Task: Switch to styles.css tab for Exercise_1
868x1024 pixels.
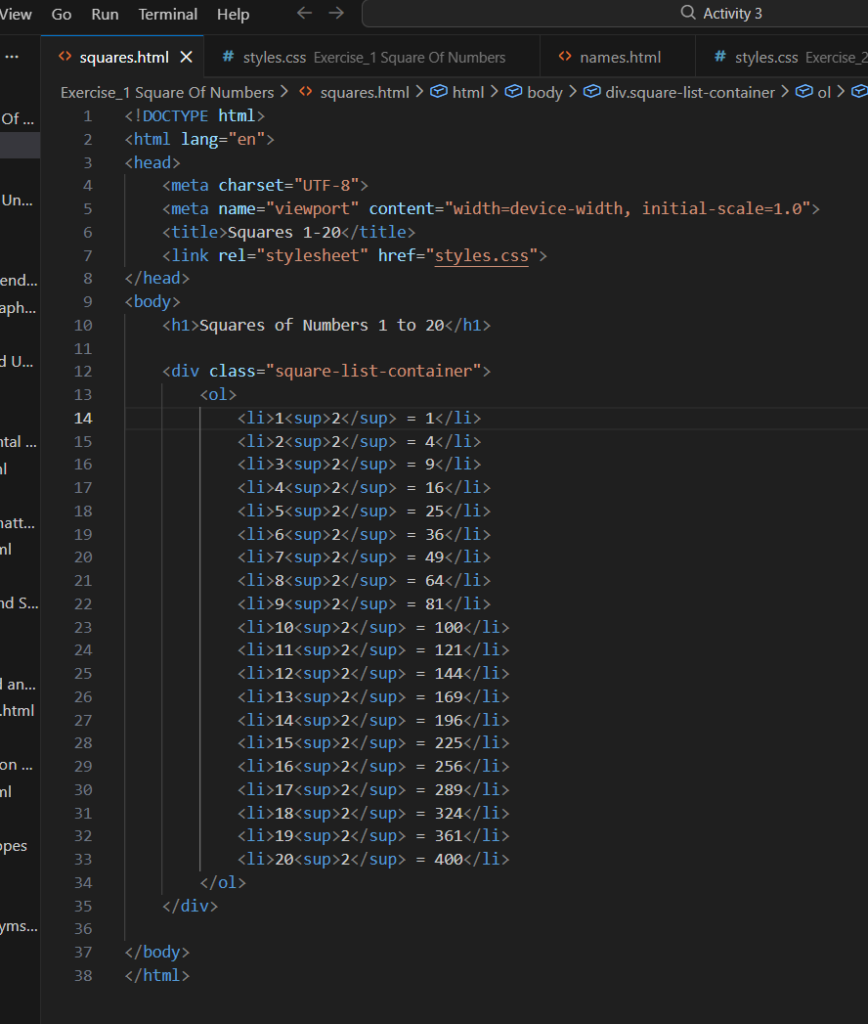Action: [x=364, y=57]
